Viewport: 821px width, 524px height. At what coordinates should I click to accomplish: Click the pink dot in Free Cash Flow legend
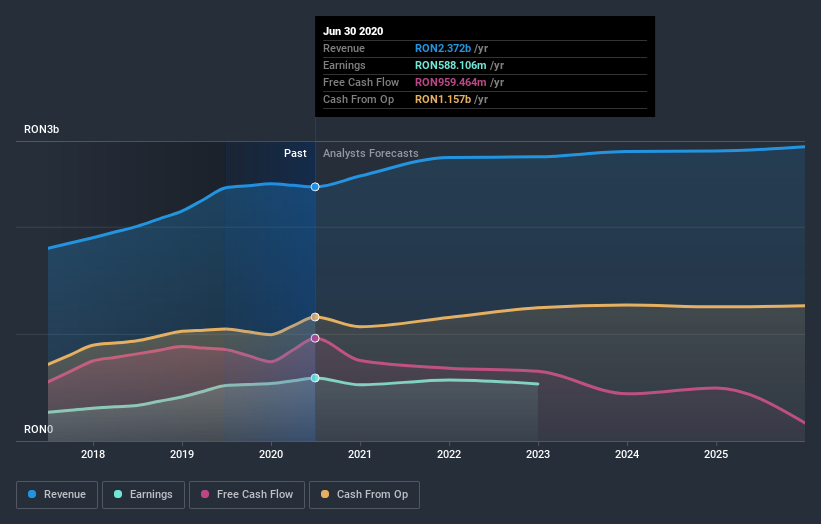(x=205, y=494)
